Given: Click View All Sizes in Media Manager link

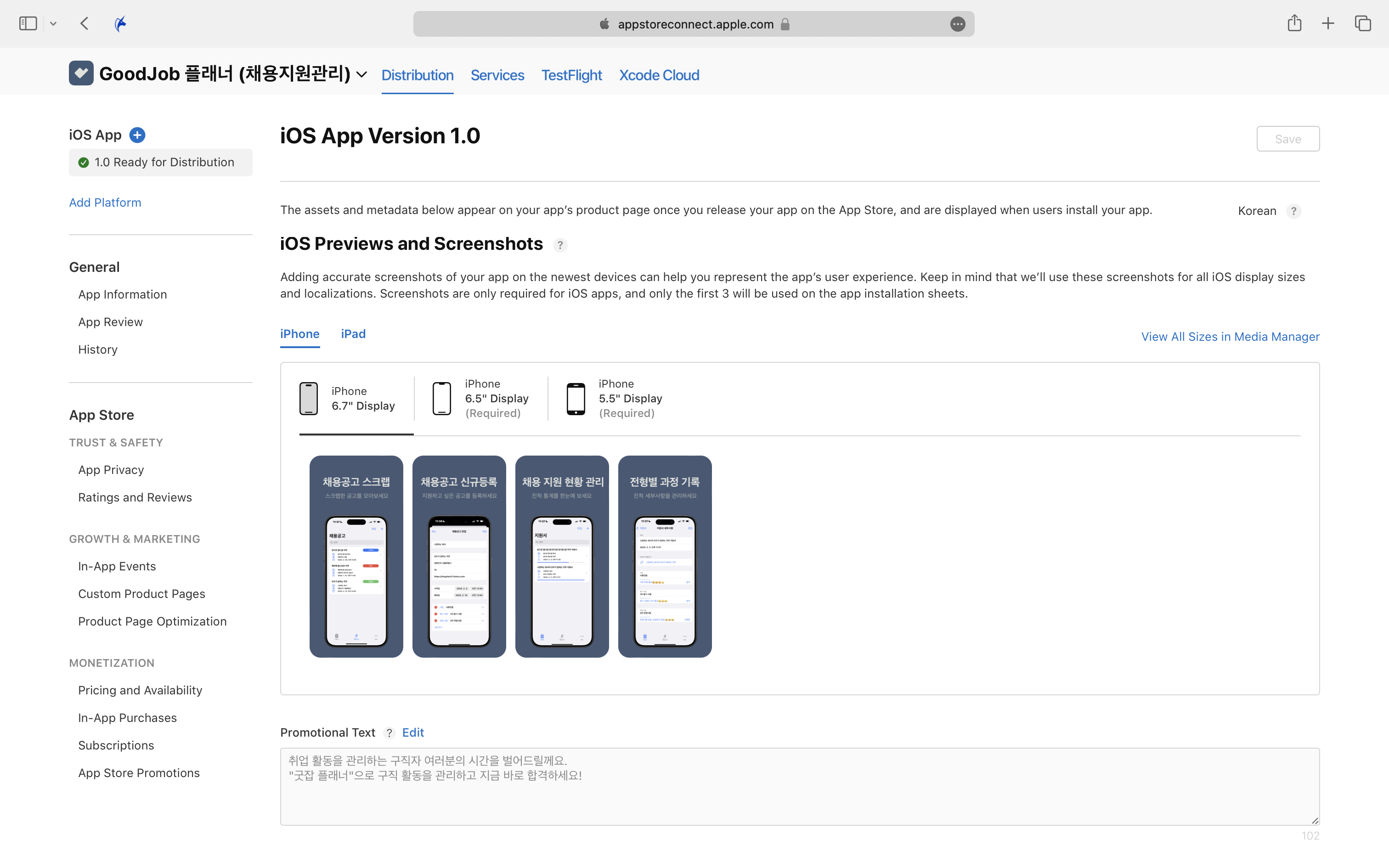Looking at the screenshot, I should tap(1230, 337).
